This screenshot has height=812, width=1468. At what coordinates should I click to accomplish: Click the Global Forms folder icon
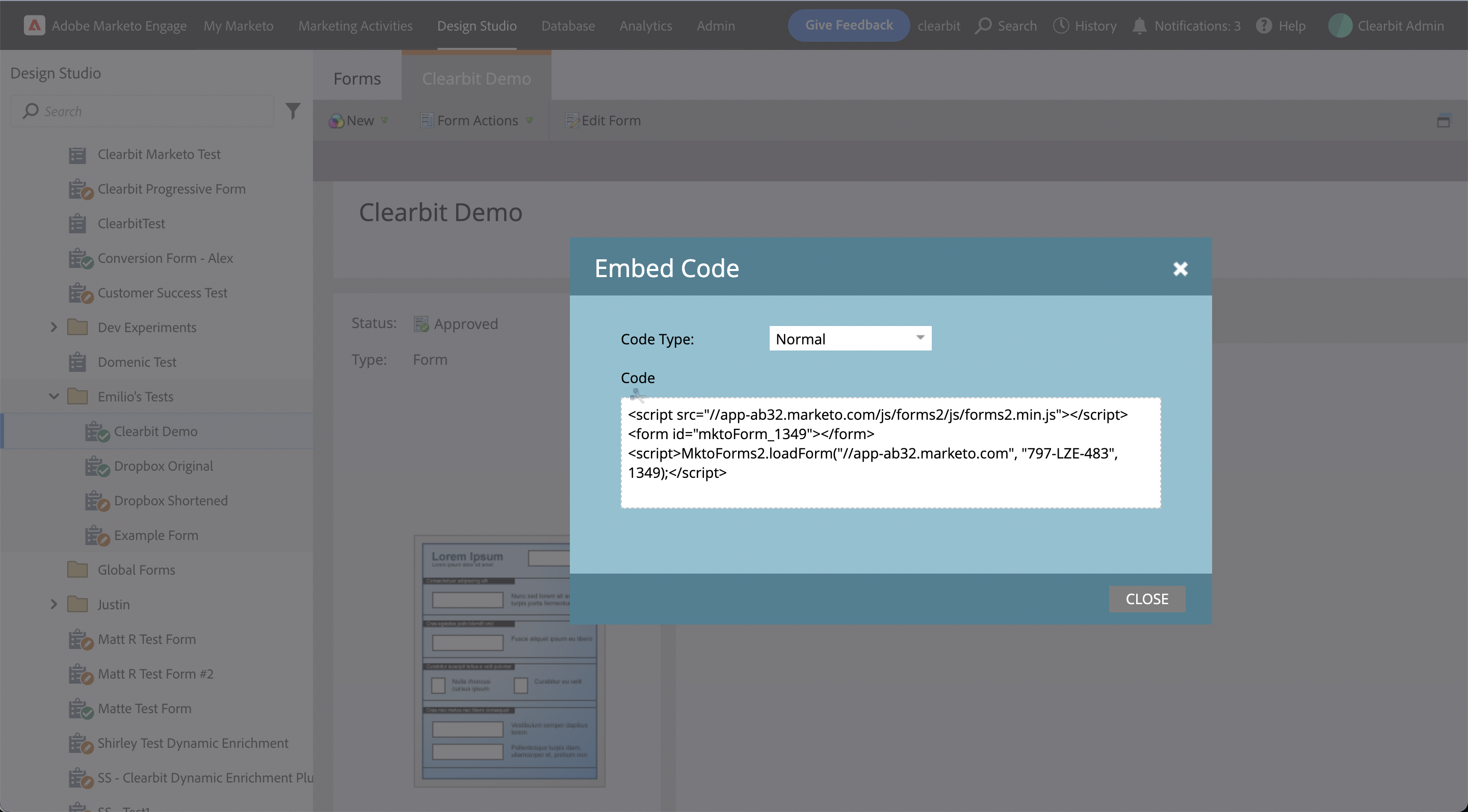(77, 570)
